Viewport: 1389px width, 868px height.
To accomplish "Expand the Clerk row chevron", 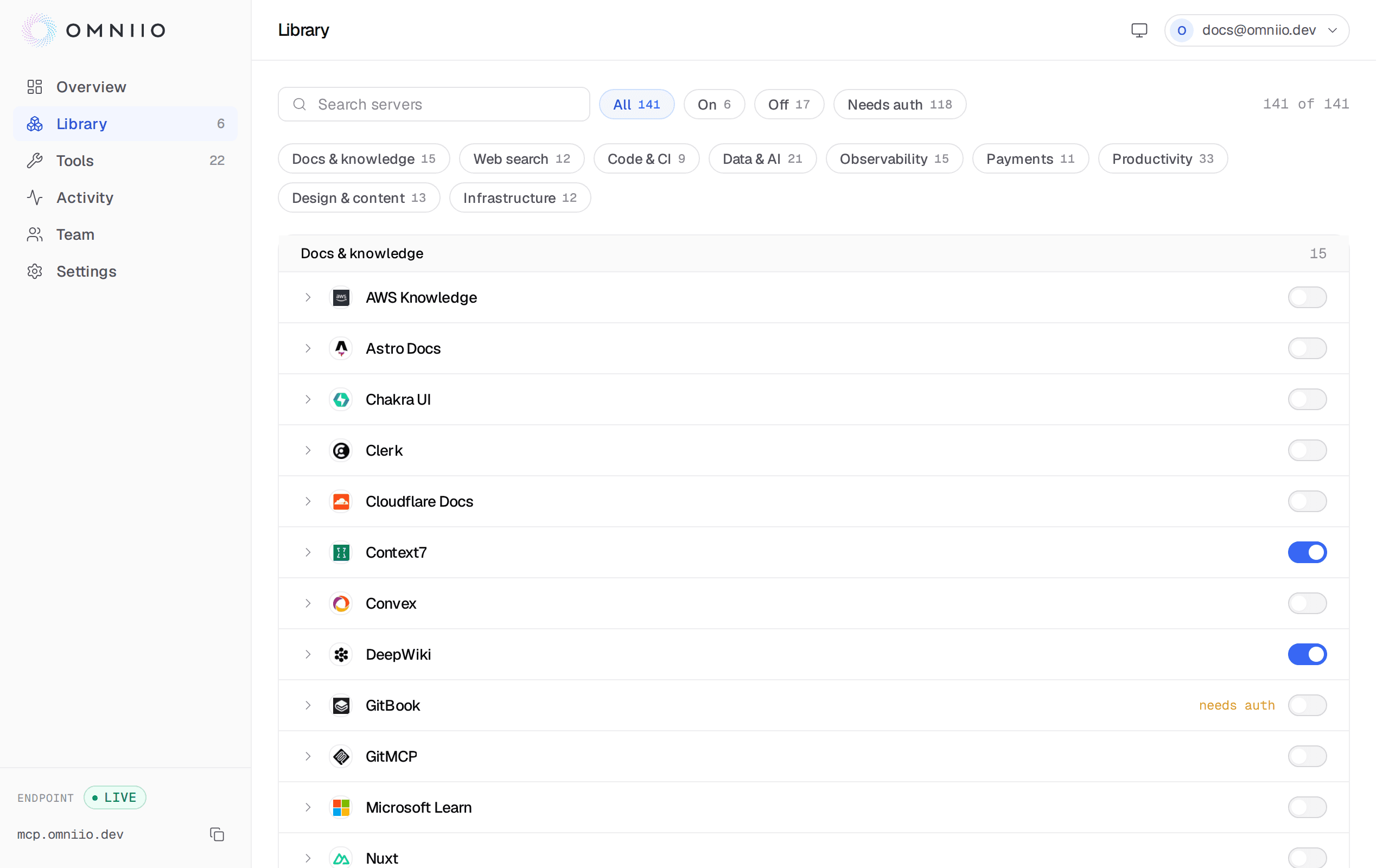I will click(x=308, y=451).
